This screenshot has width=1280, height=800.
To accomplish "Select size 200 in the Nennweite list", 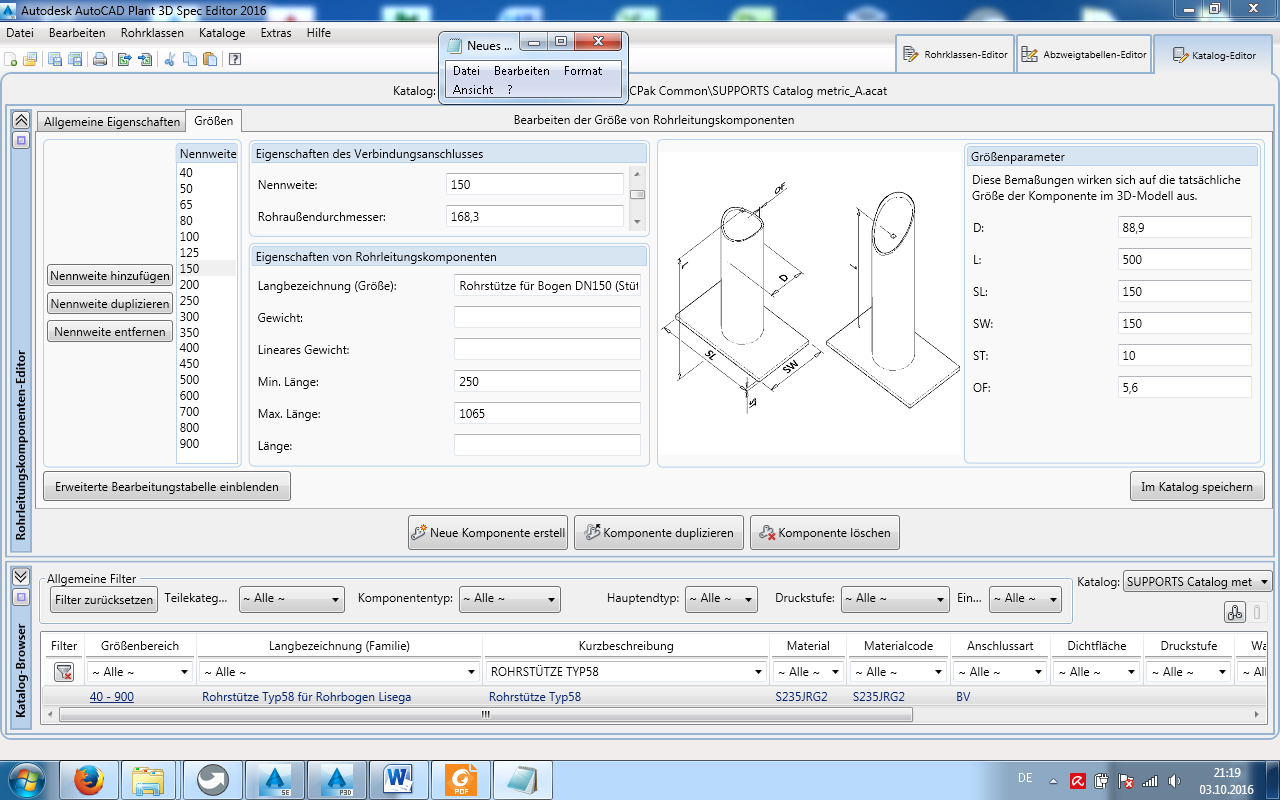I will 206,284.
